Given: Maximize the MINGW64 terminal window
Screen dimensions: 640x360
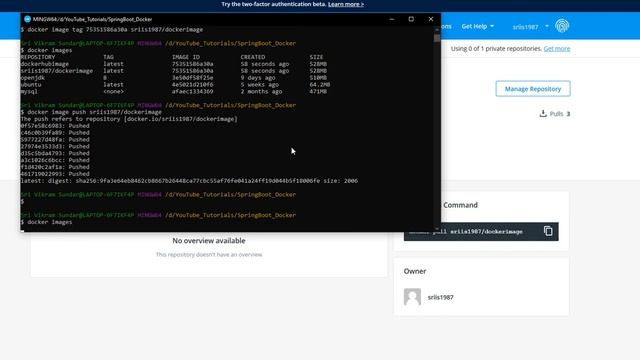Looking at the screenshot, I should (x=411, y=19).
